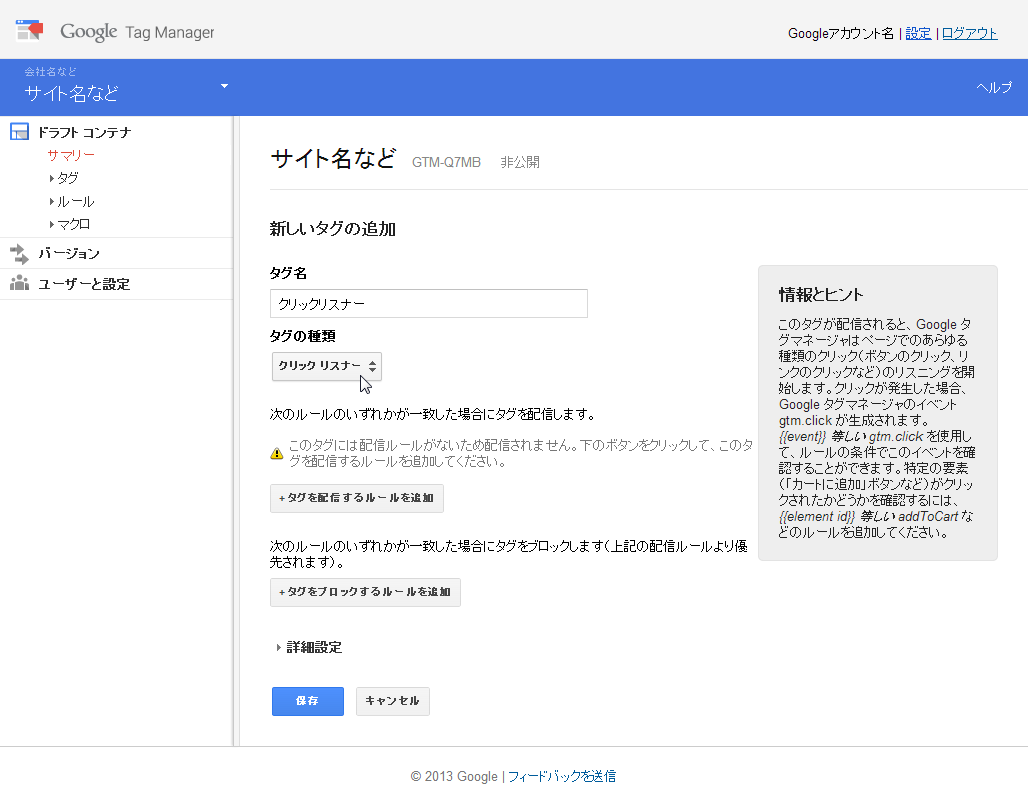Image resolution: width=1028 pixels, height=795 pixels.
Task: Click the 保存 button
Action: pyautogui.click(x=307, y=701)
